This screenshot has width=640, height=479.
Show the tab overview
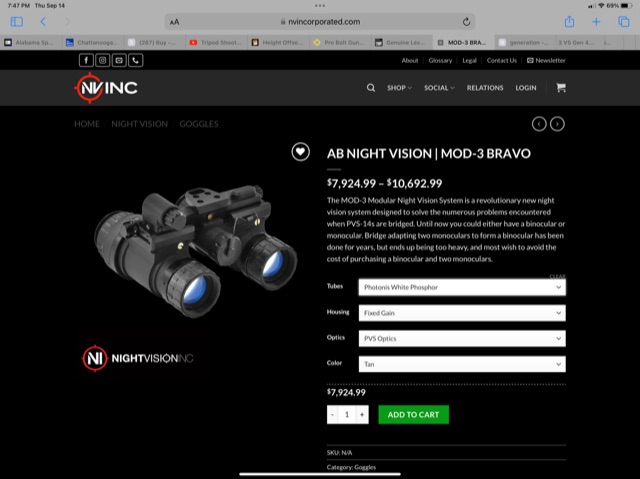(x=624, y=22)
